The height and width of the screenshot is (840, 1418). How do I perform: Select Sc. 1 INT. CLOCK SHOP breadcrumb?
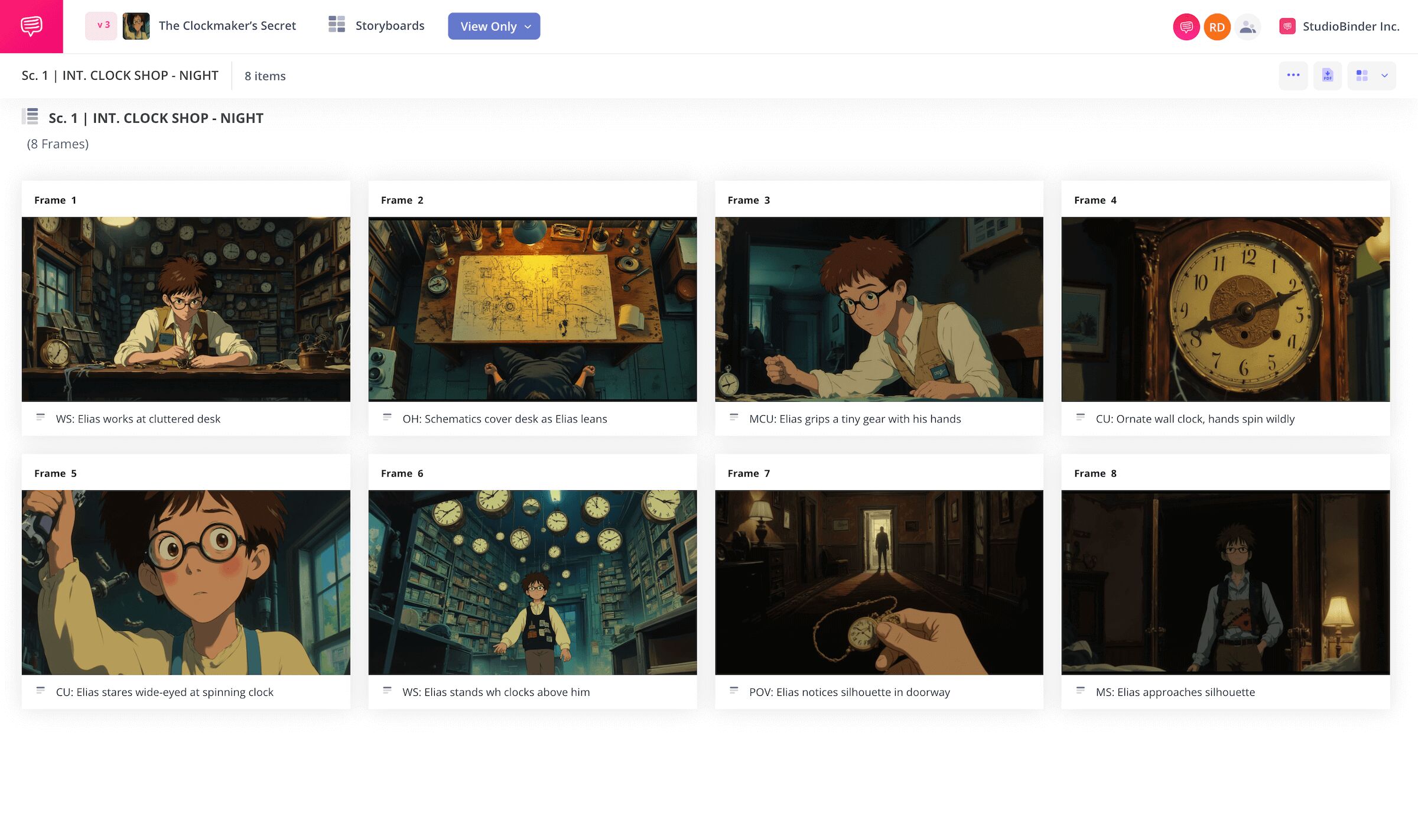(x=120, y=76)
